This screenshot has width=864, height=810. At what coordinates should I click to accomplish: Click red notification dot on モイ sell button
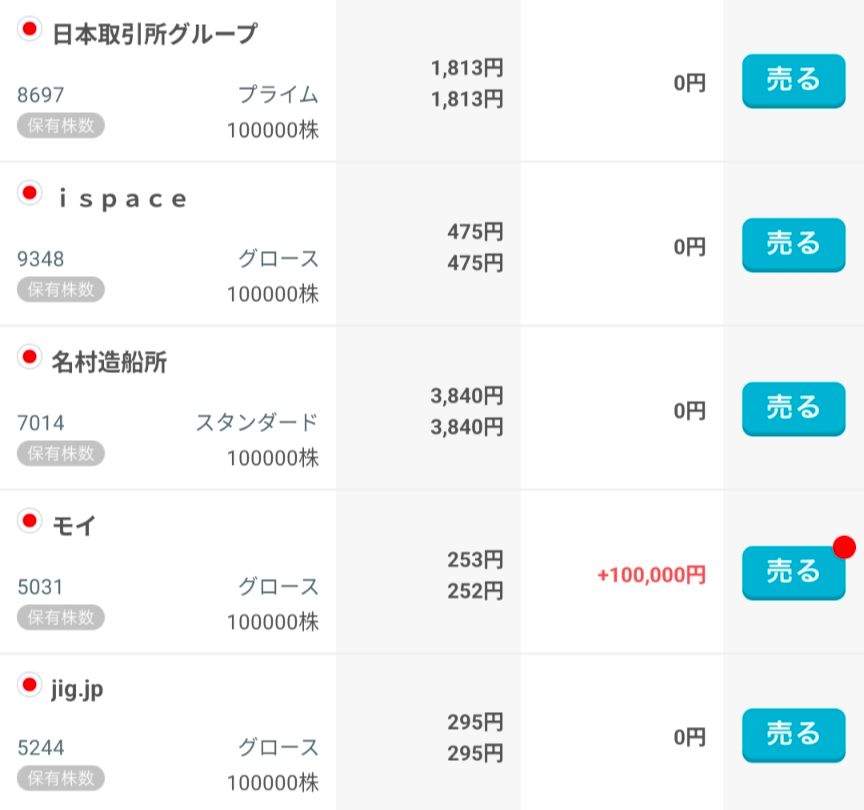point(845,547)
